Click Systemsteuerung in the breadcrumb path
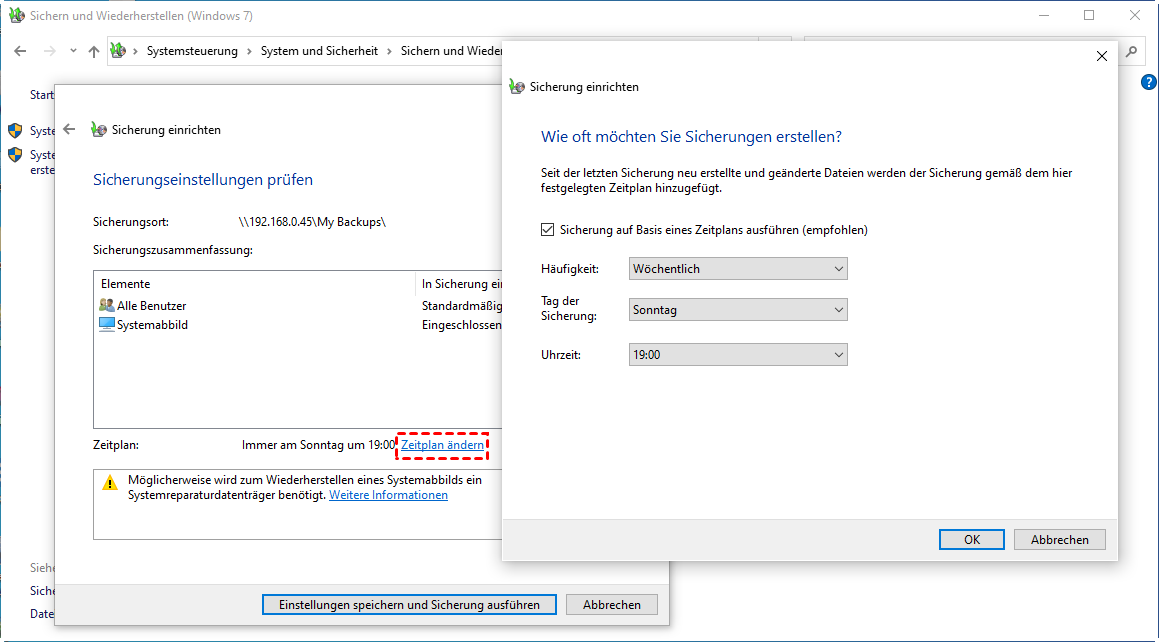The image size is (1159, 642). coord(192,51)
